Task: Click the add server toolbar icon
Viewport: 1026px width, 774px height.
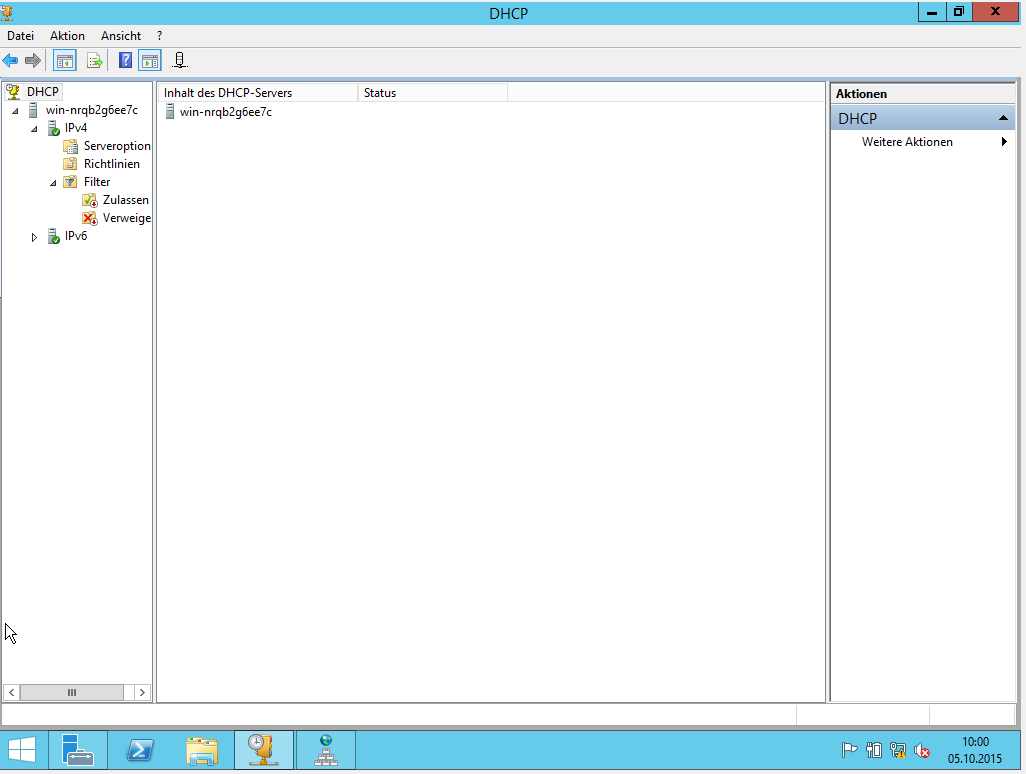Action: [179, 61]
